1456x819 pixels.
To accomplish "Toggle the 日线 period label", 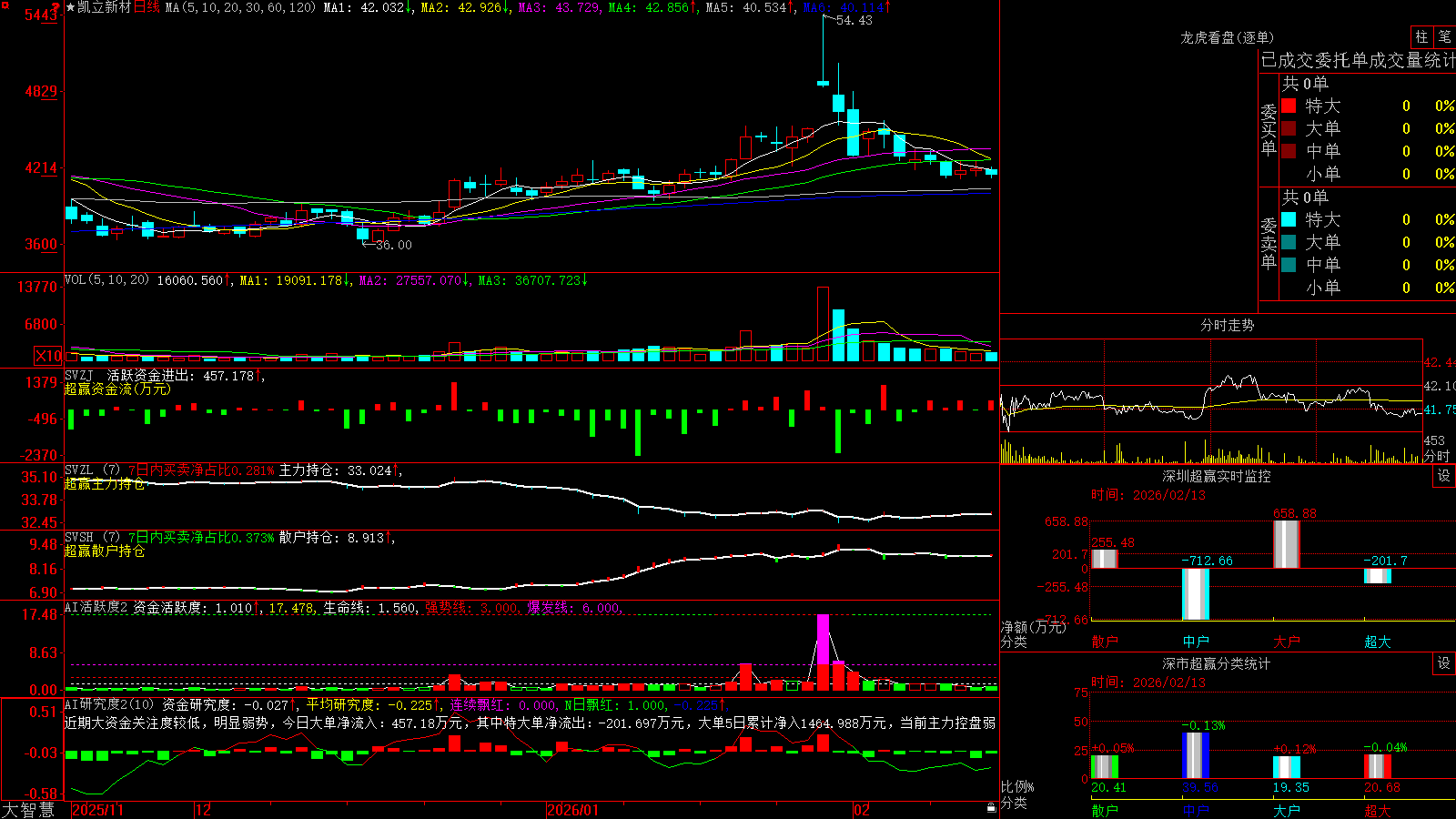I will tap(147, 7).
